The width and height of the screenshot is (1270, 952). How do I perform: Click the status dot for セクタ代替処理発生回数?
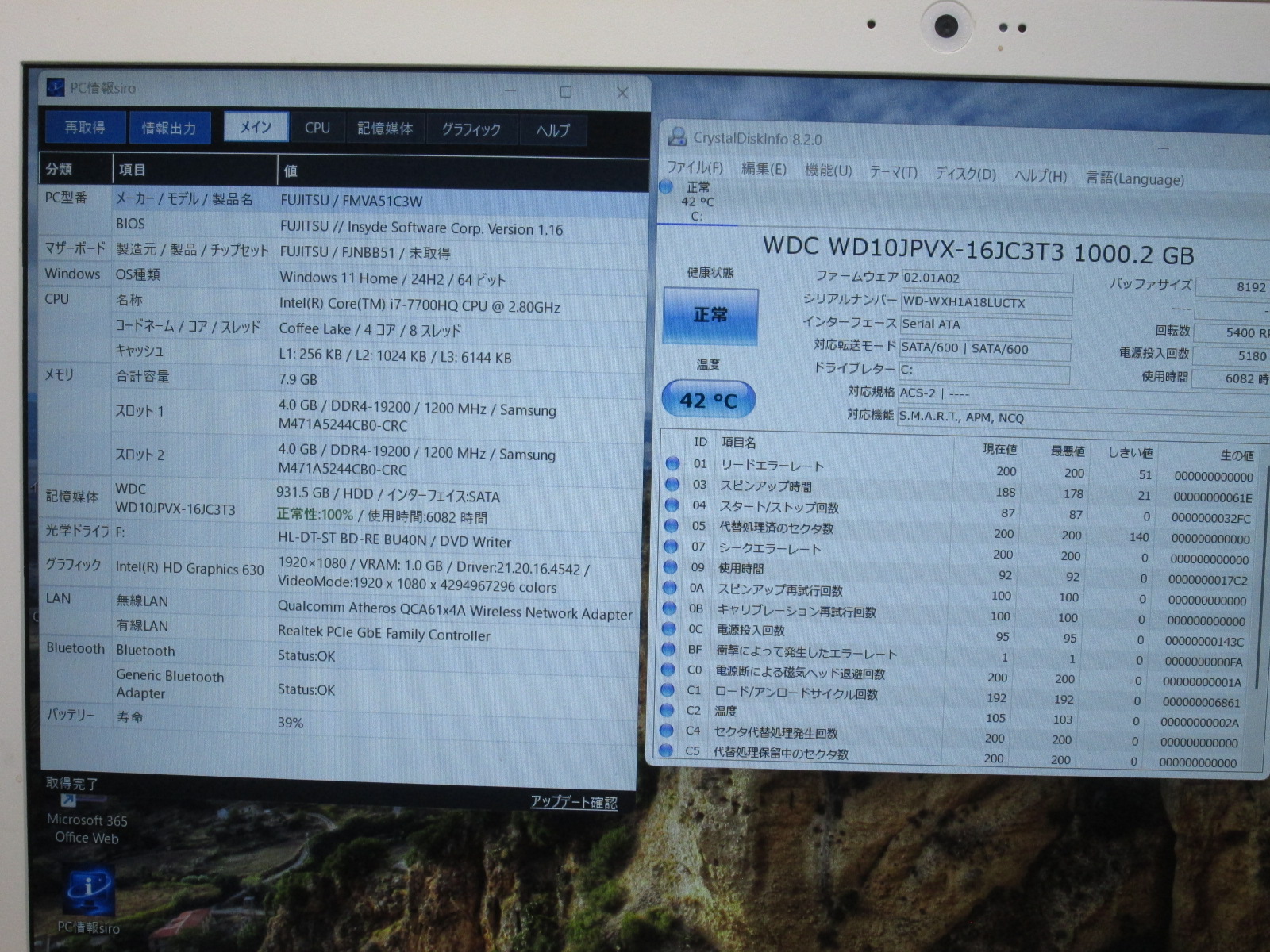pos(668,731)
